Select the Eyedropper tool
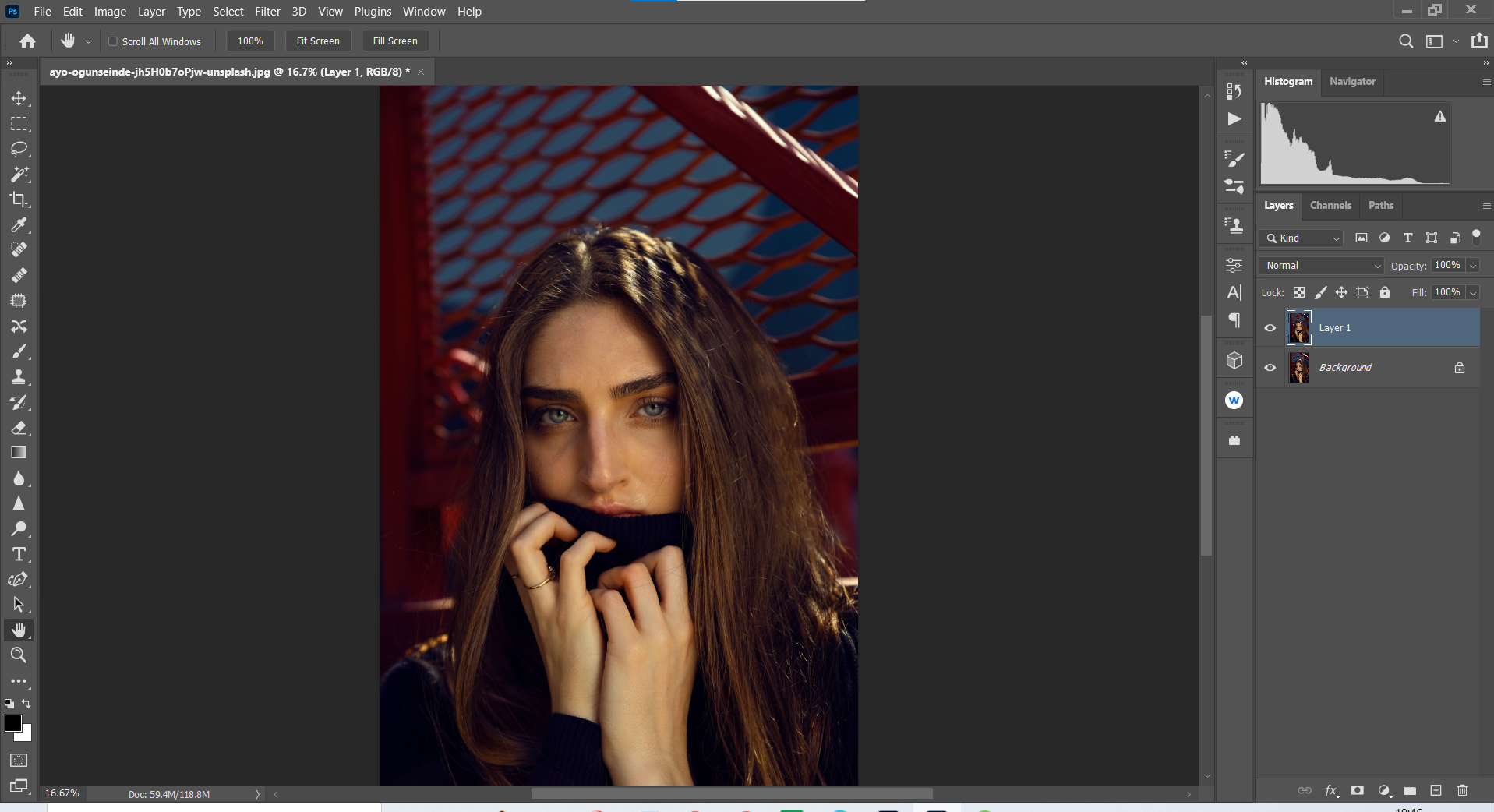The height and width of the screenshot is (812, 1494). click(x=19, y=224)
